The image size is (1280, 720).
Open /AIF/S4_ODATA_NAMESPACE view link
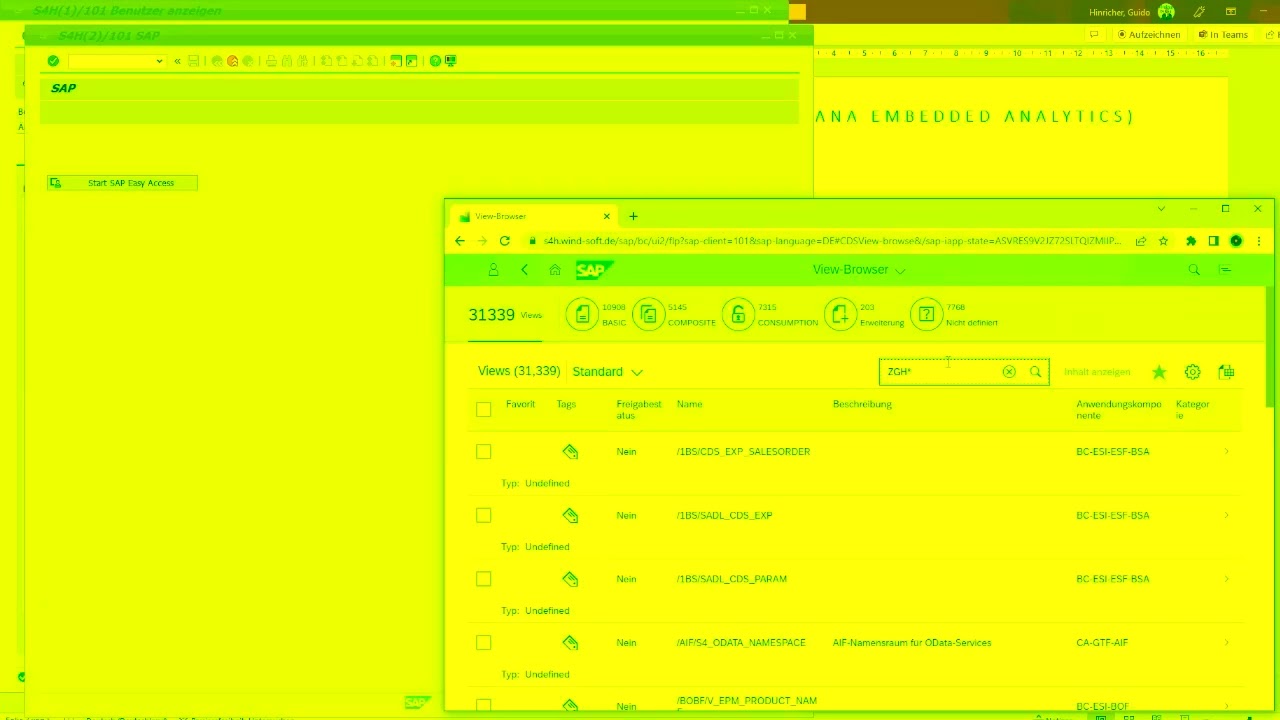click(x=741, y=643)
